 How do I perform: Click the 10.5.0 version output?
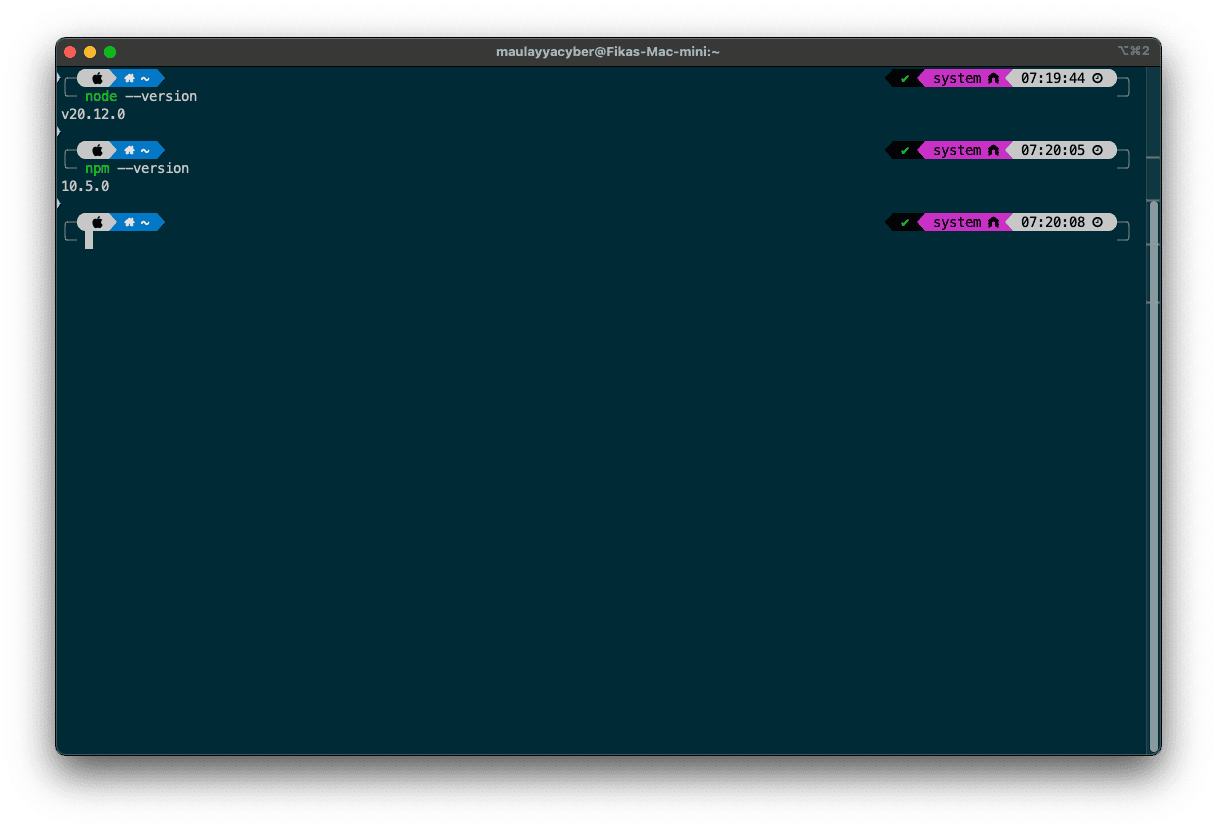click(x=85, y=186)
